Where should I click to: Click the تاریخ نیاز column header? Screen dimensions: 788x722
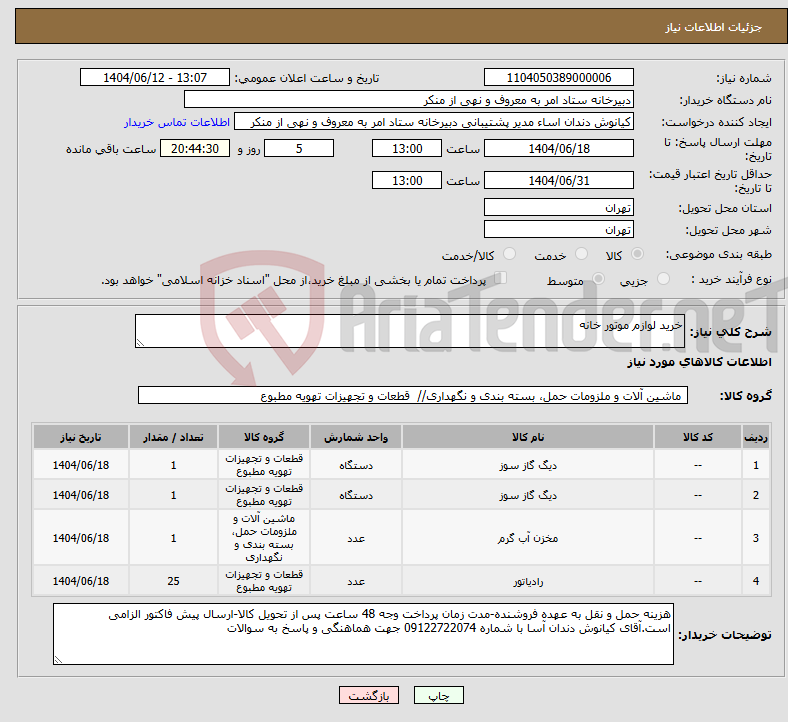tap(81, 437)
